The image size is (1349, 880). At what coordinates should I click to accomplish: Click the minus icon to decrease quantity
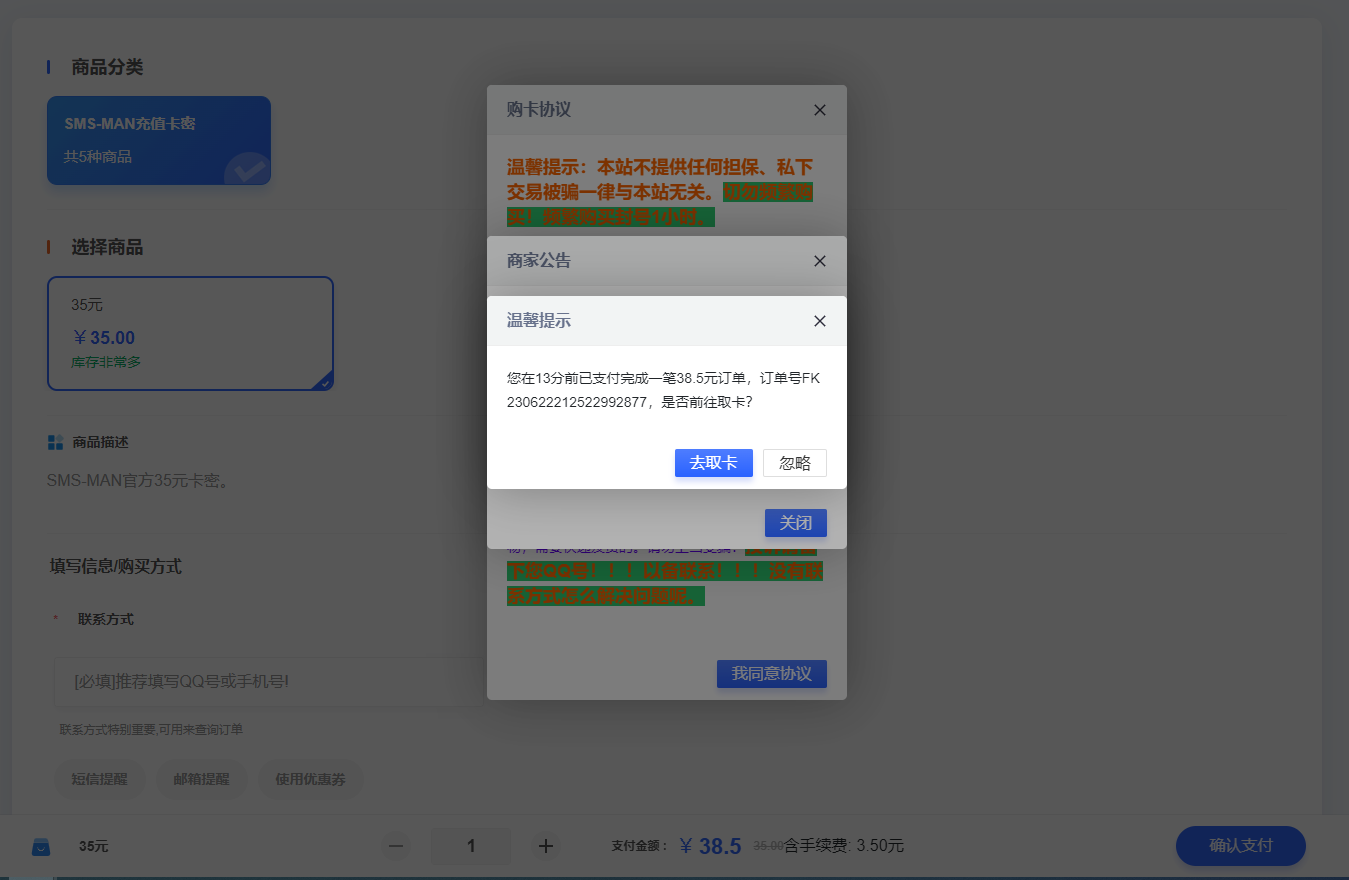[x=395, y=845]
